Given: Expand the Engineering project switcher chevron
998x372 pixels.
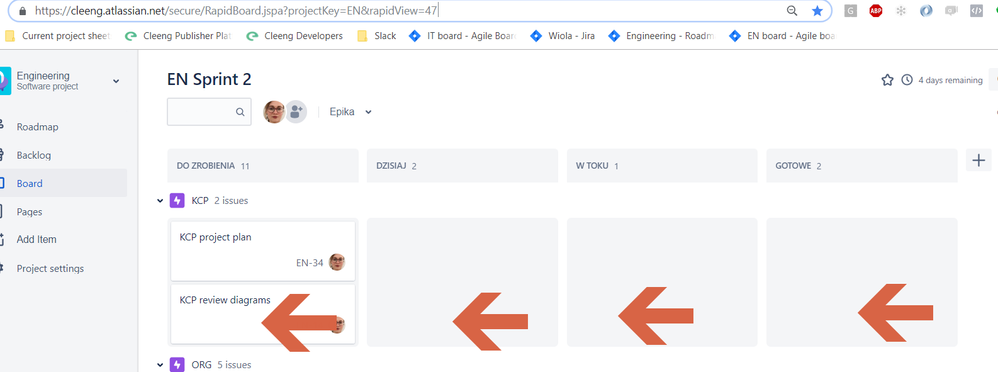Looking at the screenshot, I should [116, 81].
